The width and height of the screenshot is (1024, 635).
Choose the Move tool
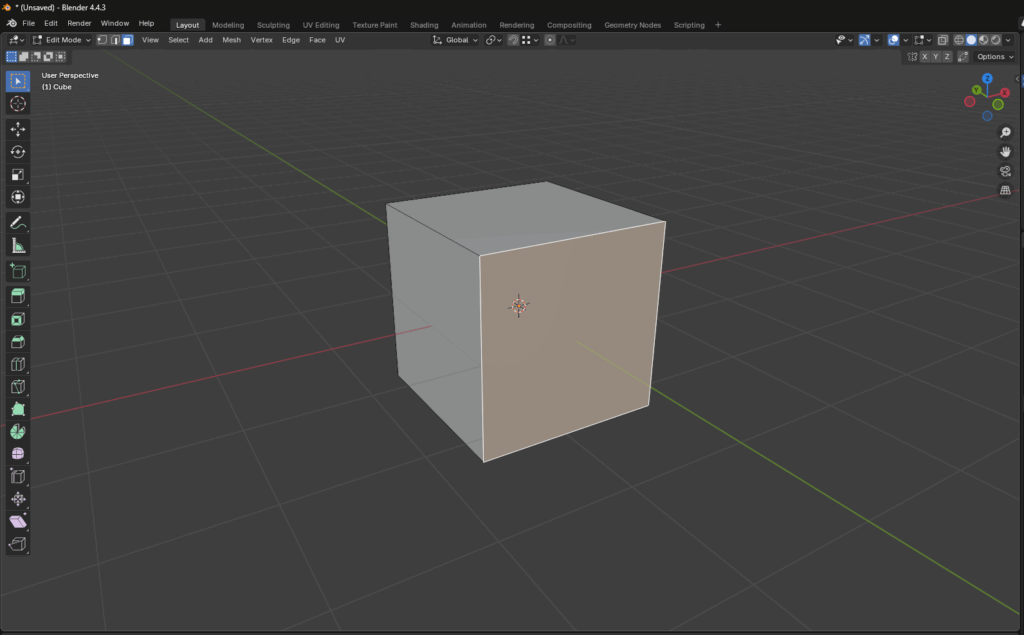pos(18,129)
